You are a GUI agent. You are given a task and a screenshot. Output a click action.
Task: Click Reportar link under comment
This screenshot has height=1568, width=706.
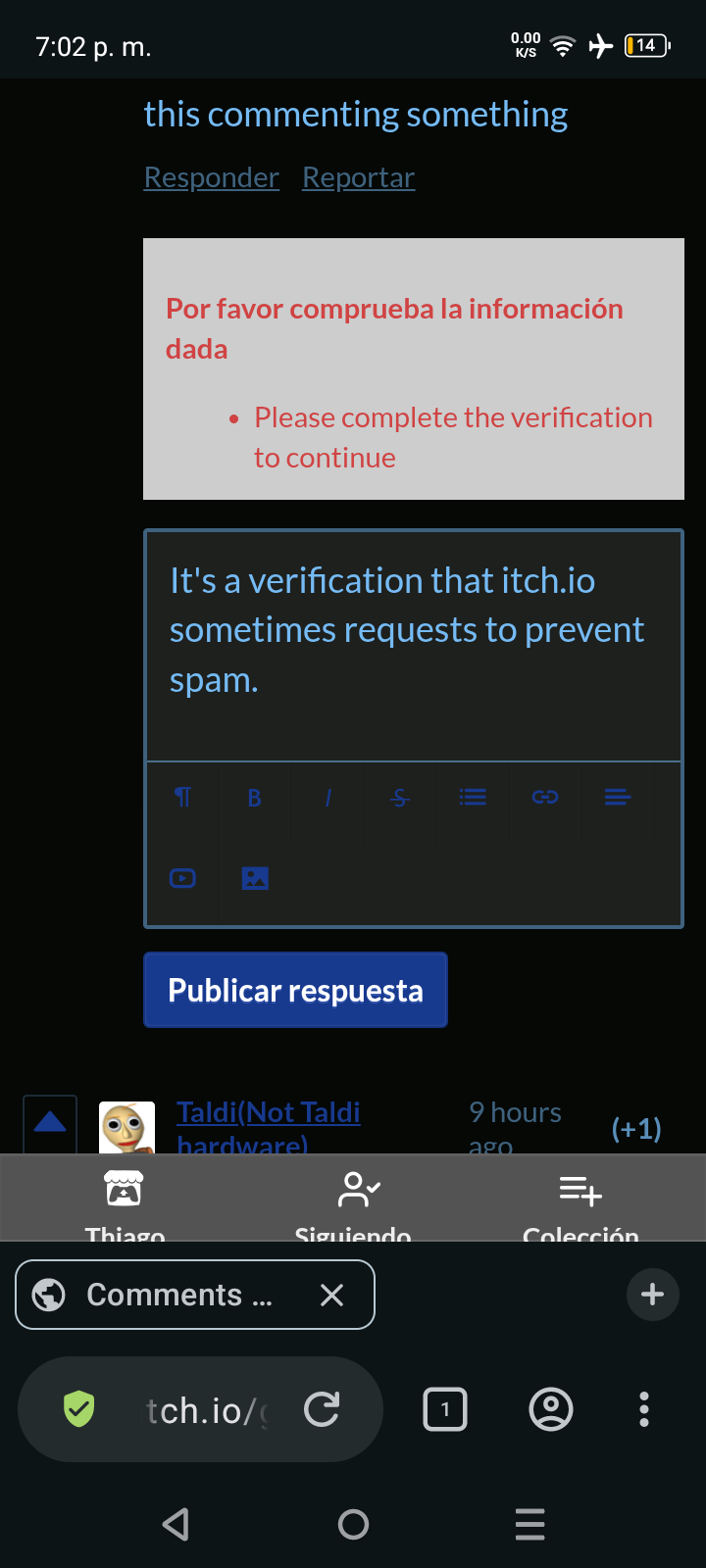coord(359,177)
